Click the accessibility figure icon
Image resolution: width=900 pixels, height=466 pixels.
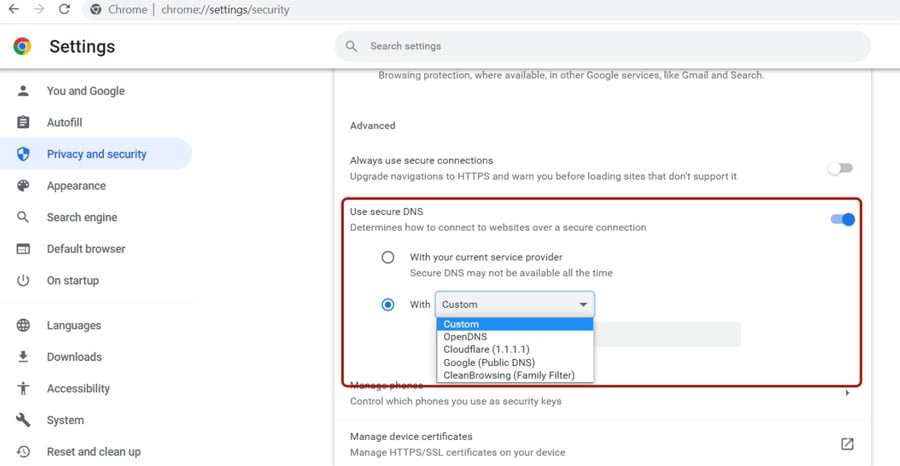23,389
